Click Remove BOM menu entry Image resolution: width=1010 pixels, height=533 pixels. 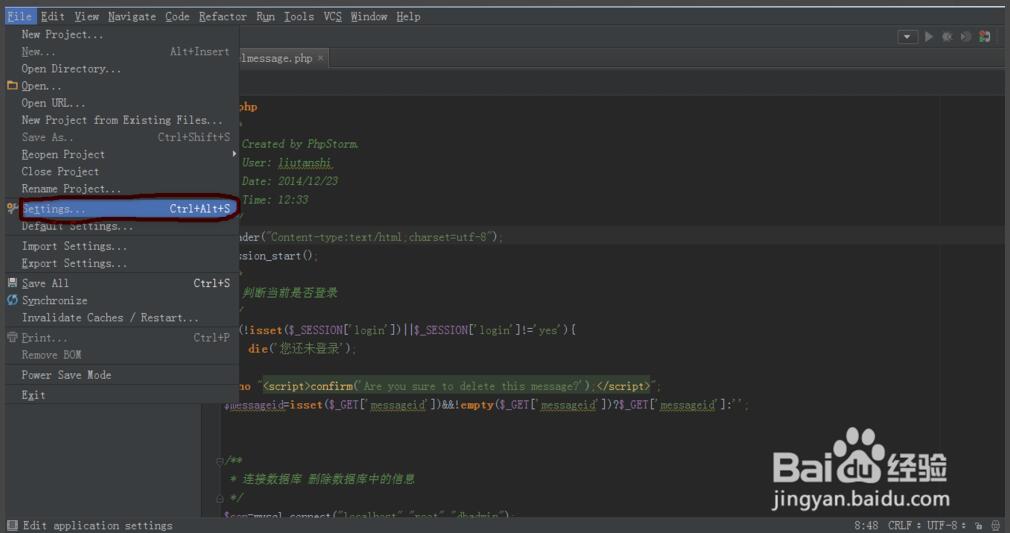coord(122,354)
